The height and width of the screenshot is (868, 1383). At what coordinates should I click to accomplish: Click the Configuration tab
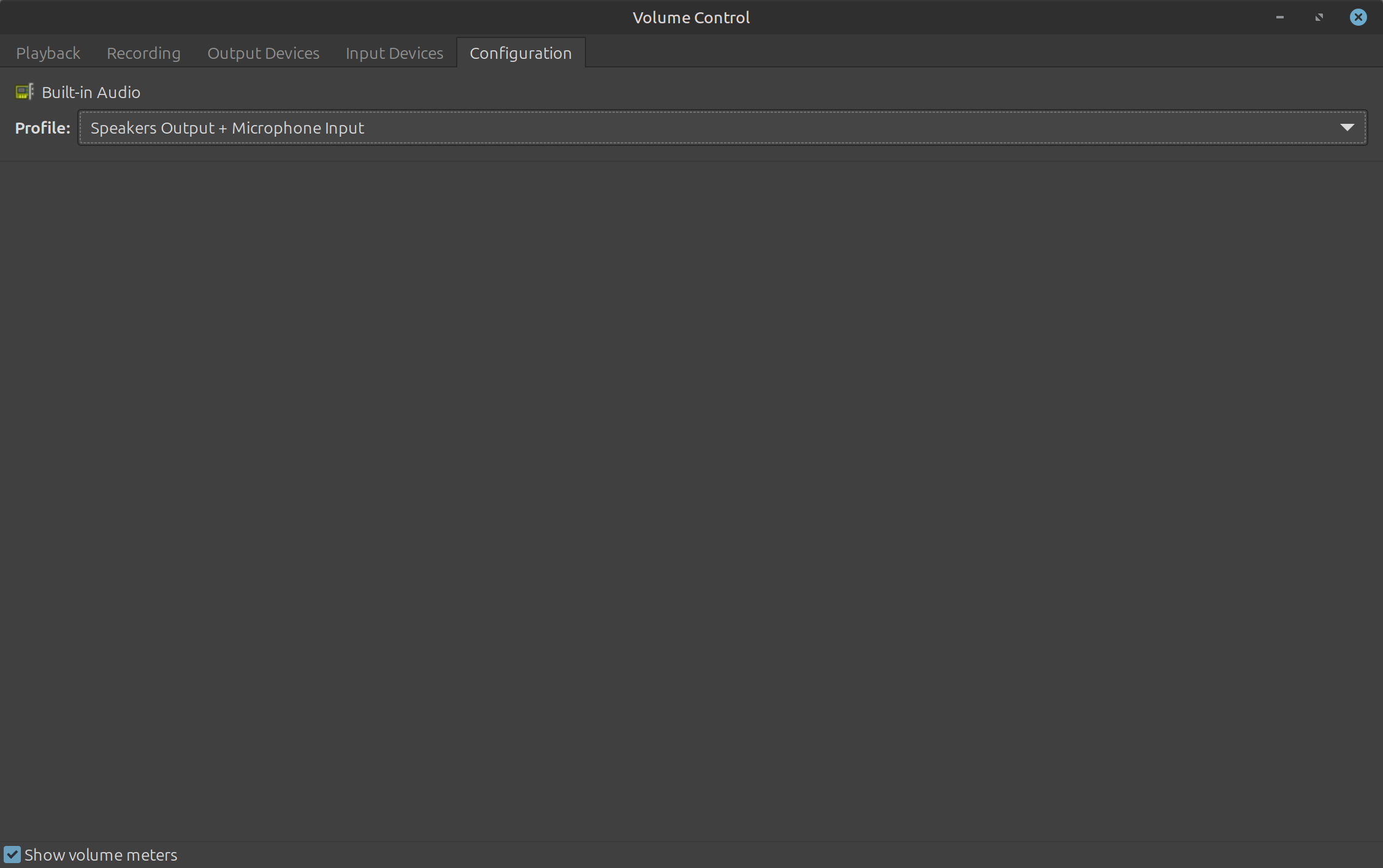pos(520,53)
